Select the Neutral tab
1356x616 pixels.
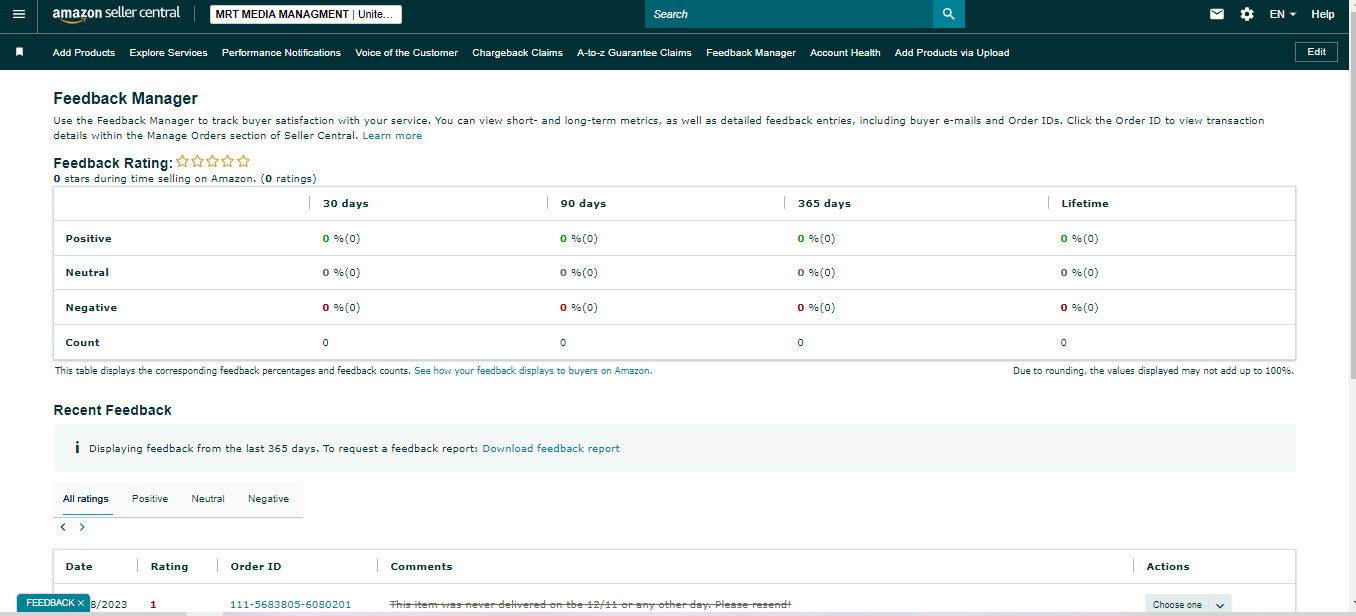click(208, 498)
